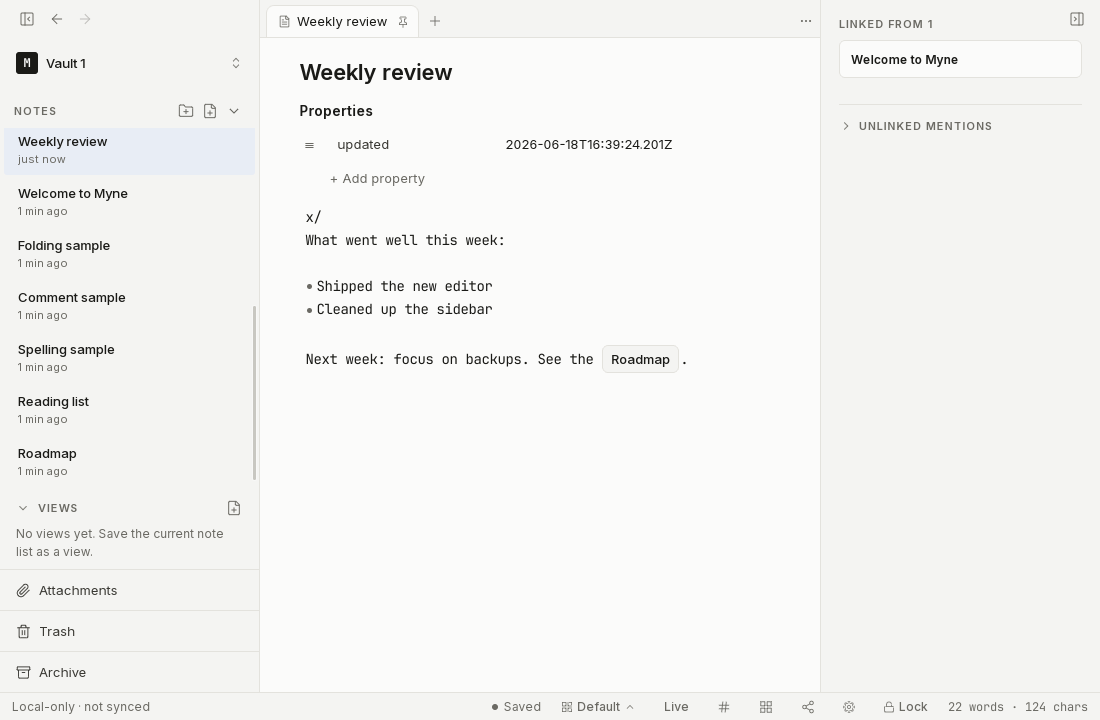The width and height of the screenshot is (1100, 720).
Task: Click the notes list scrollbar
Action: pyautogui.click(x=254, y=393)
